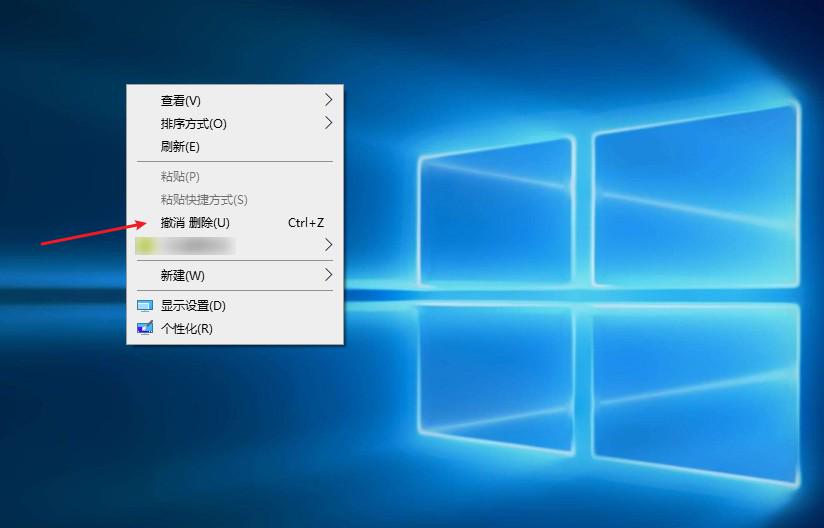The width and height of the screenshot is (824, 528).
Task: Click the Ctrl+Z shortcut text
Action: click(x=306, y=223)
